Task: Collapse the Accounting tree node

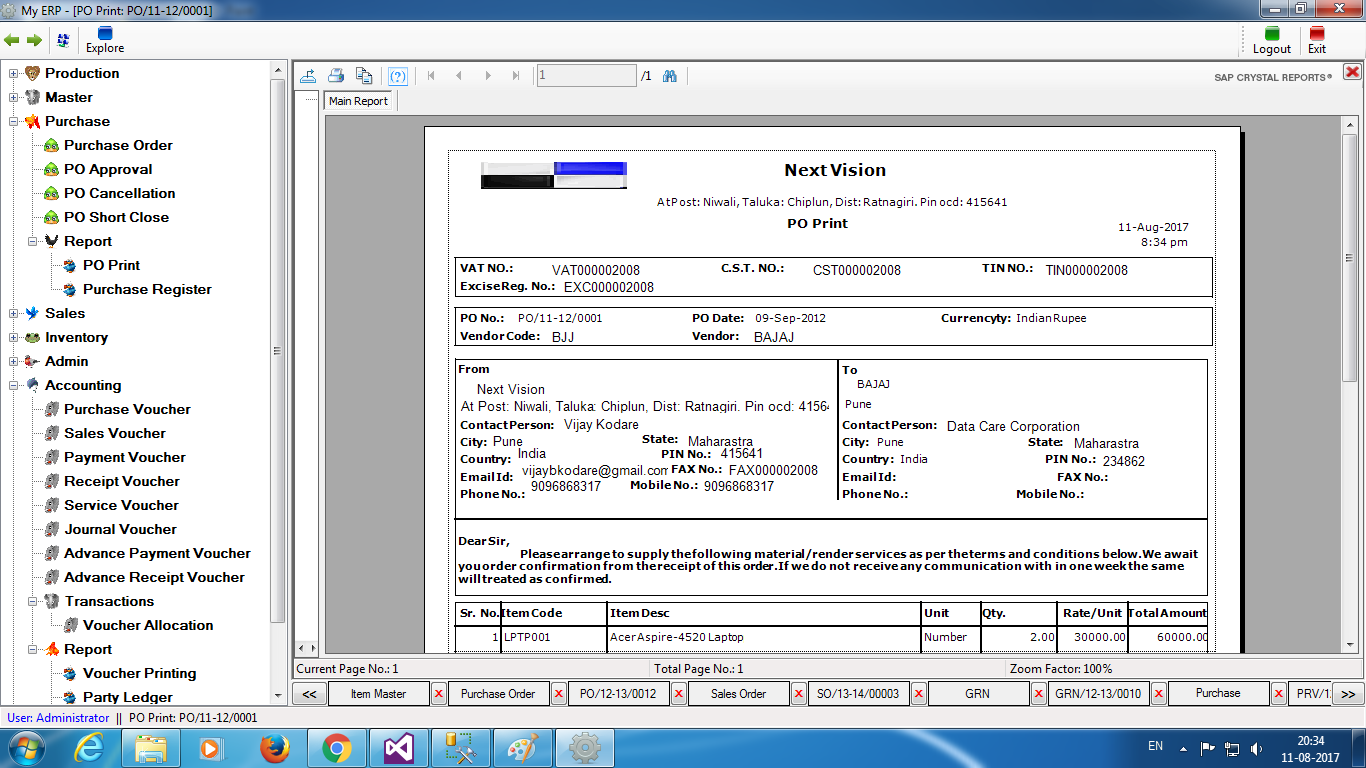Action: [14, 385]
